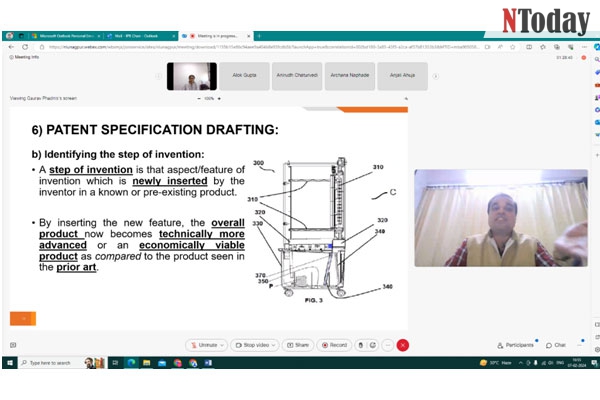Open Word from taskbar
600x400 pixels.
coord(208,362)
